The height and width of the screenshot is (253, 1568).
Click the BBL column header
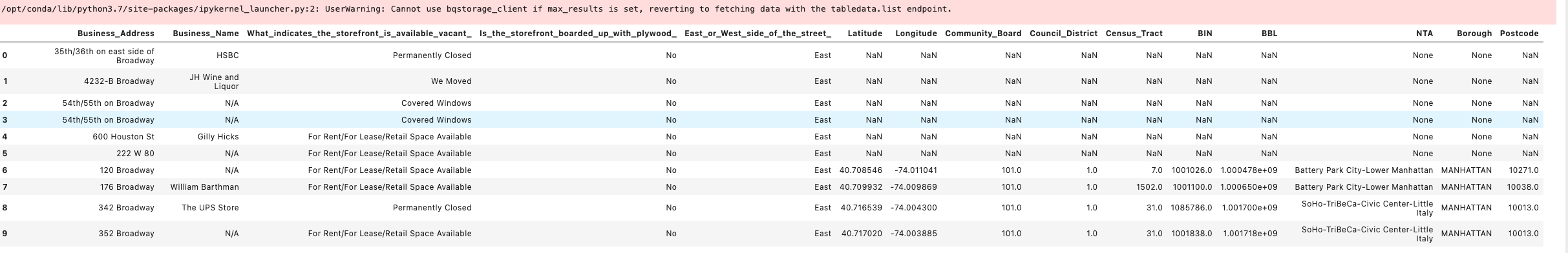pos(1269,34)
